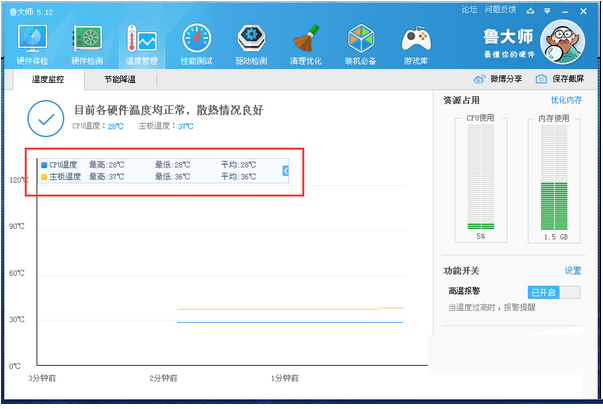Image resolution: width=603 pixels, height=409 pixels.
Task: Click 保存截屏 save screenshot text
Action: tap(568, 79)
